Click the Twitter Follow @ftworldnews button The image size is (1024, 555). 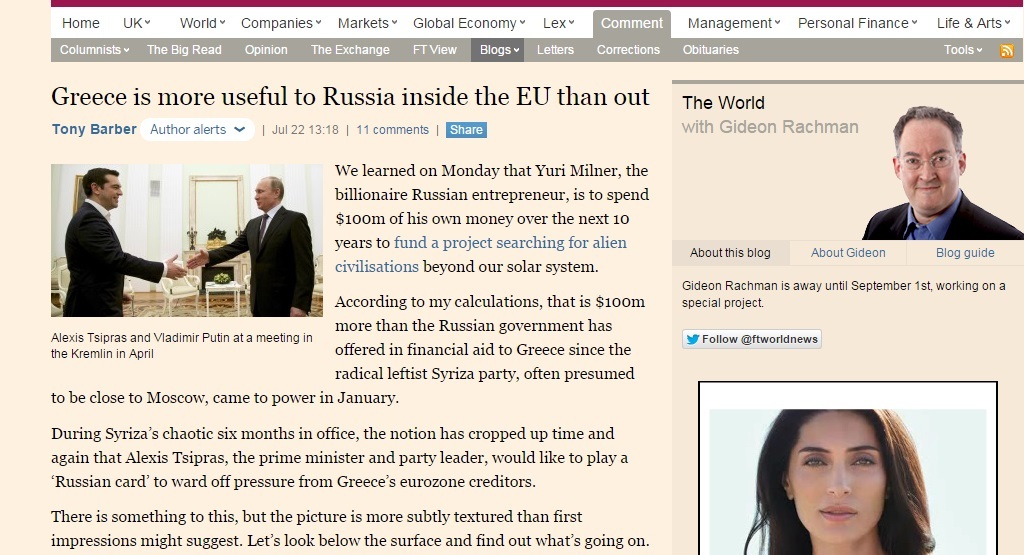click(x=752, y=339)
